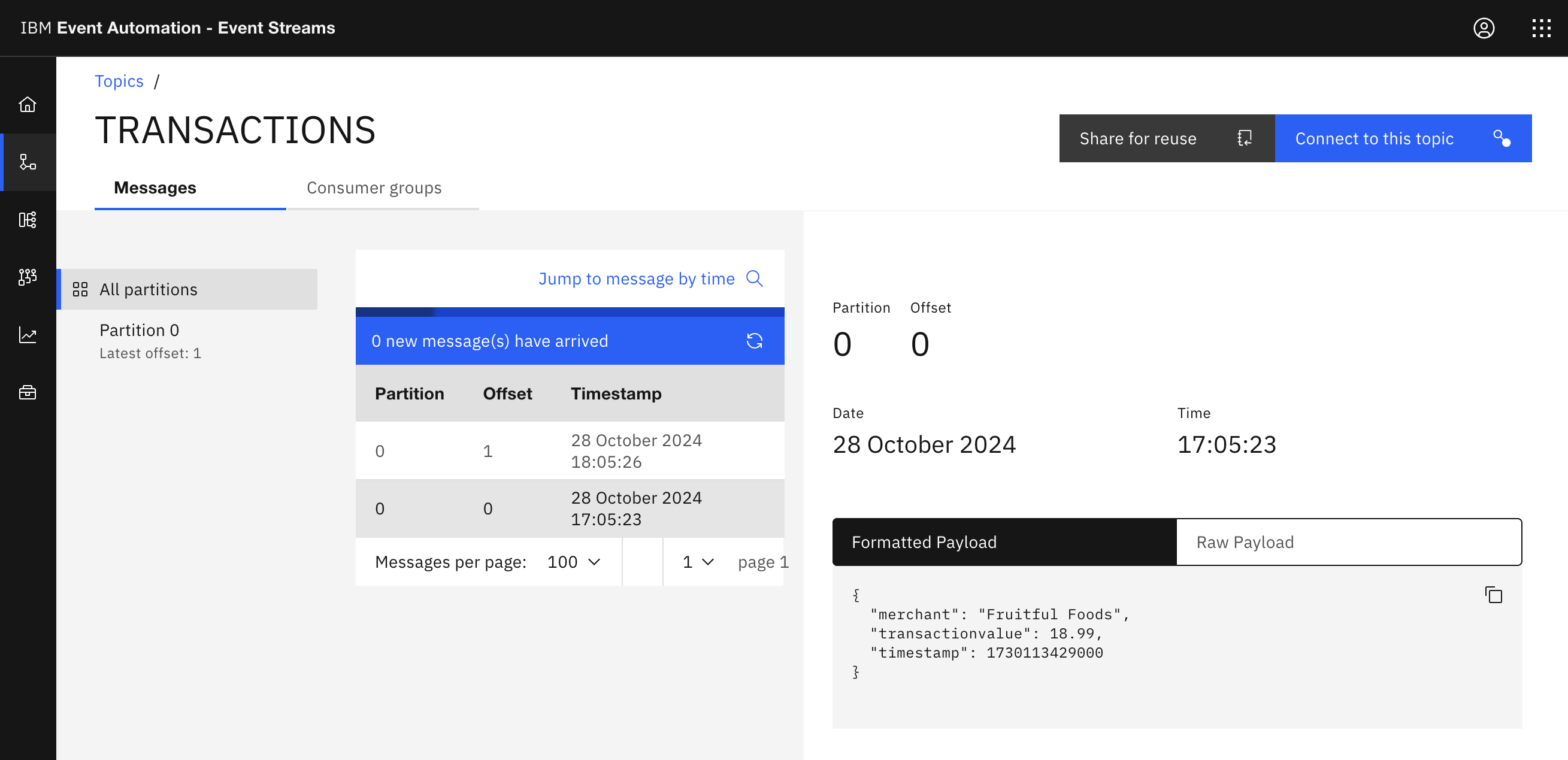Refresh new messages with the reload icon
The width and height of the screenshot is (1568, 760).
point(754,341)
